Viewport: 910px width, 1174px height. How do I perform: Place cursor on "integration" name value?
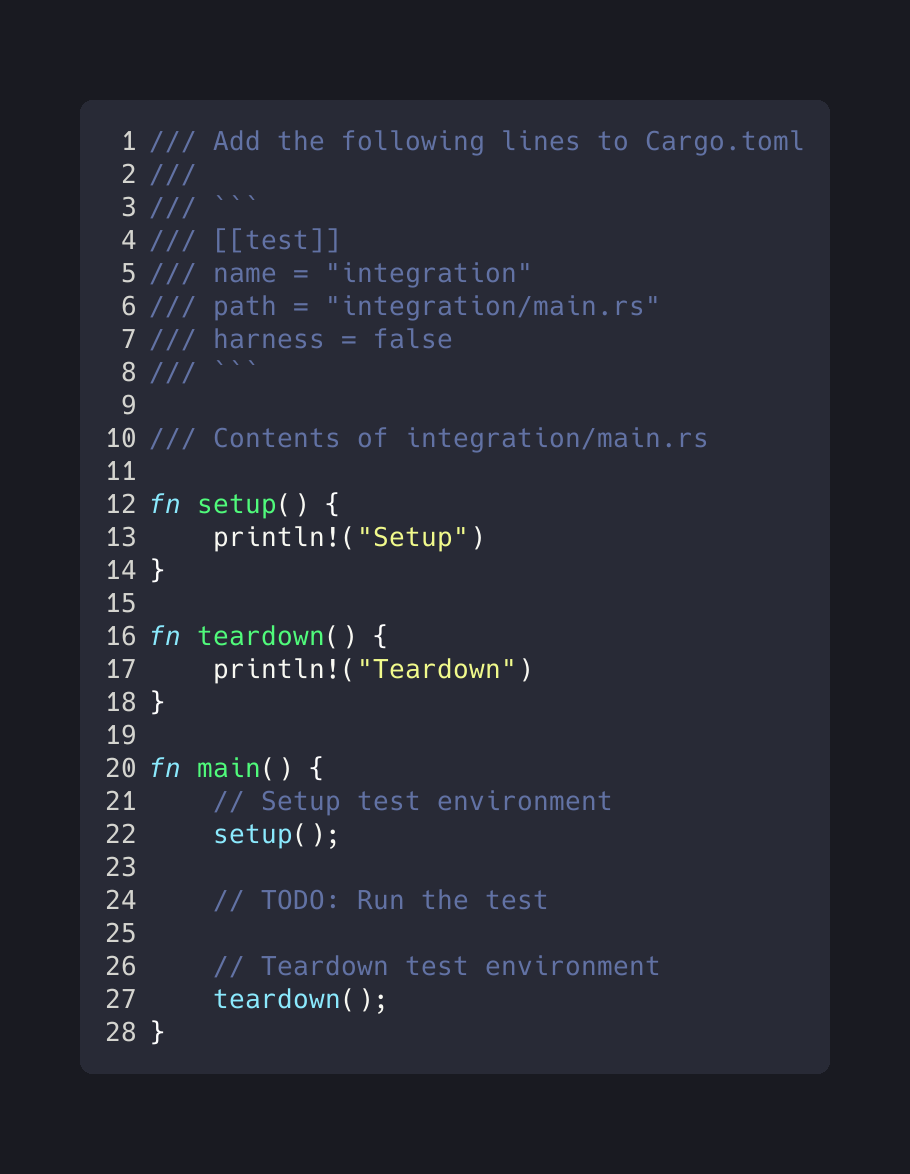[428, 273]
